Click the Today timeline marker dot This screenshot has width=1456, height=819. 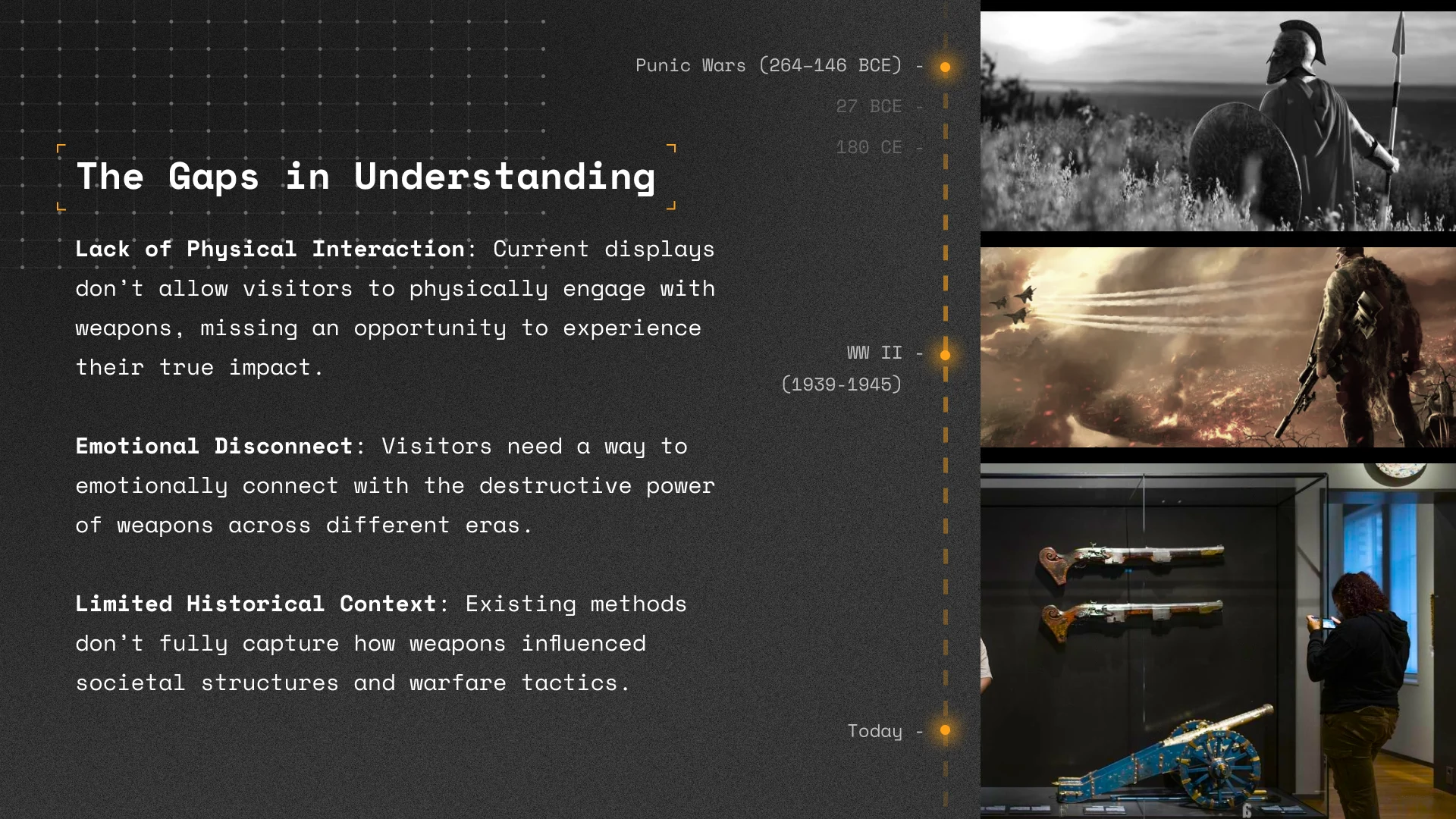click(x=945, y=730)
